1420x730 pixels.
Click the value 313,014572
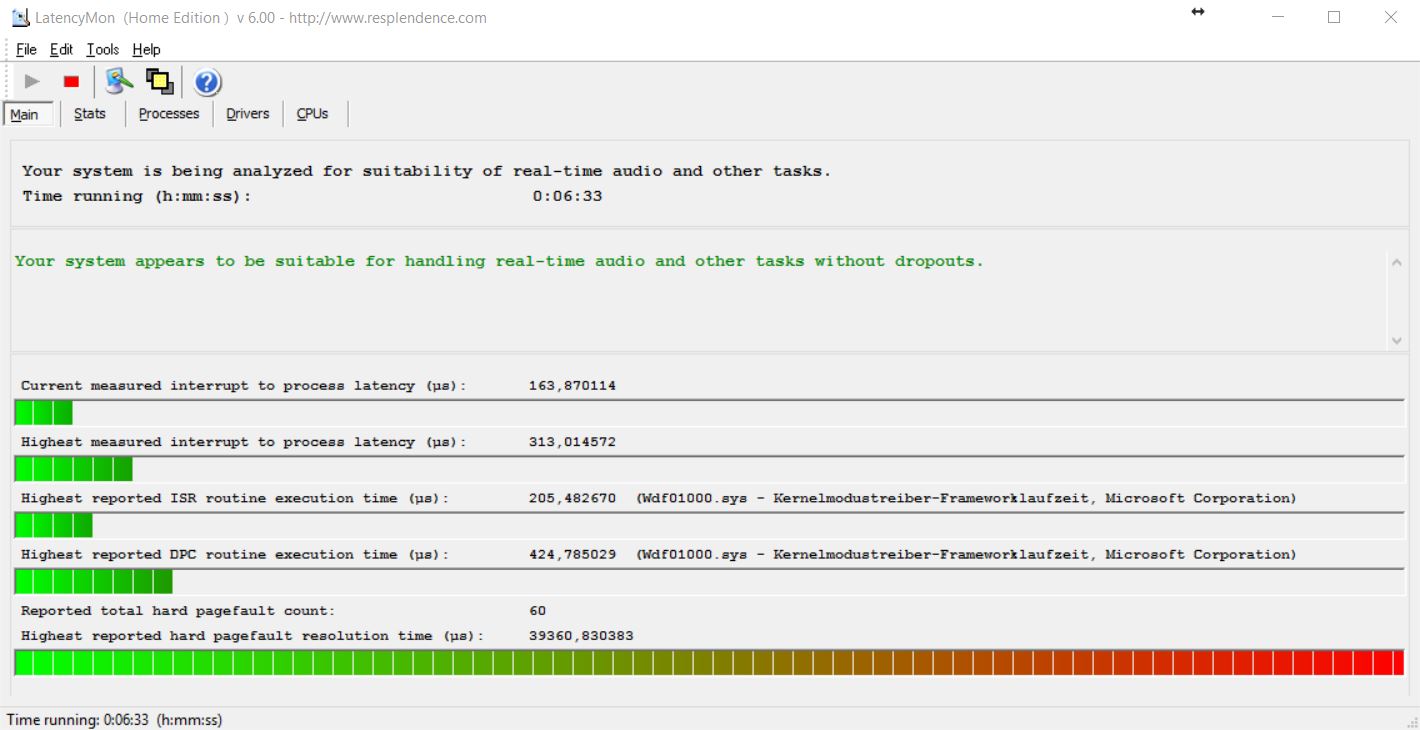click(x=572, y=442)
